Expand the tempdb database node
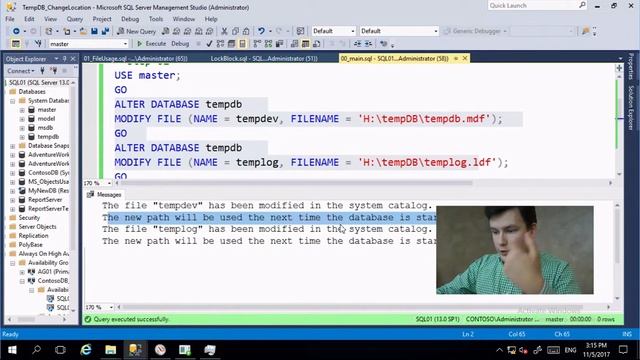The height and width of the screenshot is (360, 640). tap(22, 137)
